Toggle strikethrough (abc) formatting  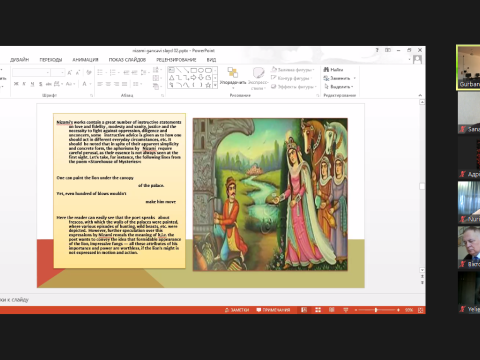coord(49,84)
